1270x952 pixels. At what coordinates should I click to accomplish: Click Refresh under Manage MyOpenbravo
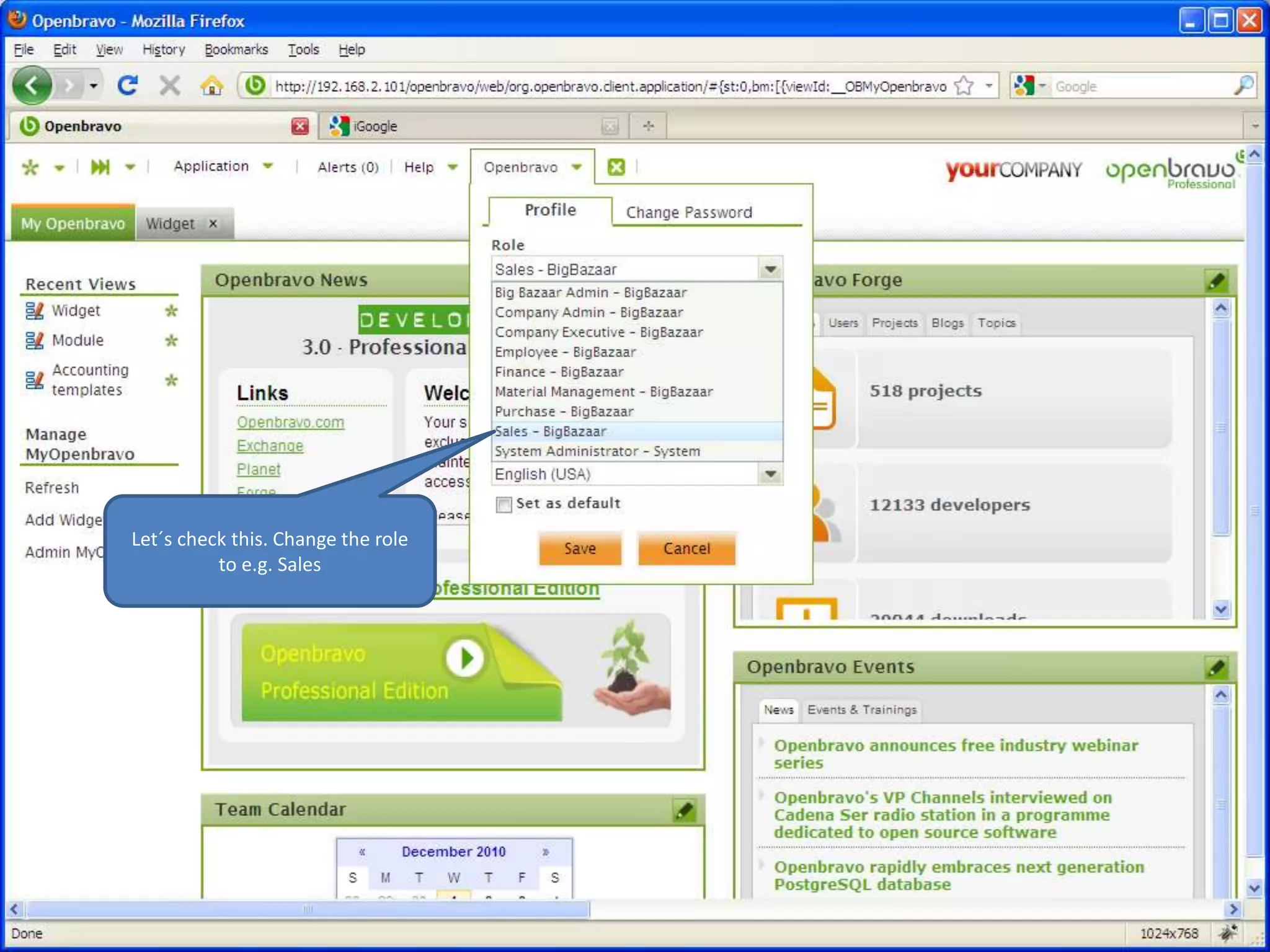(52, 488)
